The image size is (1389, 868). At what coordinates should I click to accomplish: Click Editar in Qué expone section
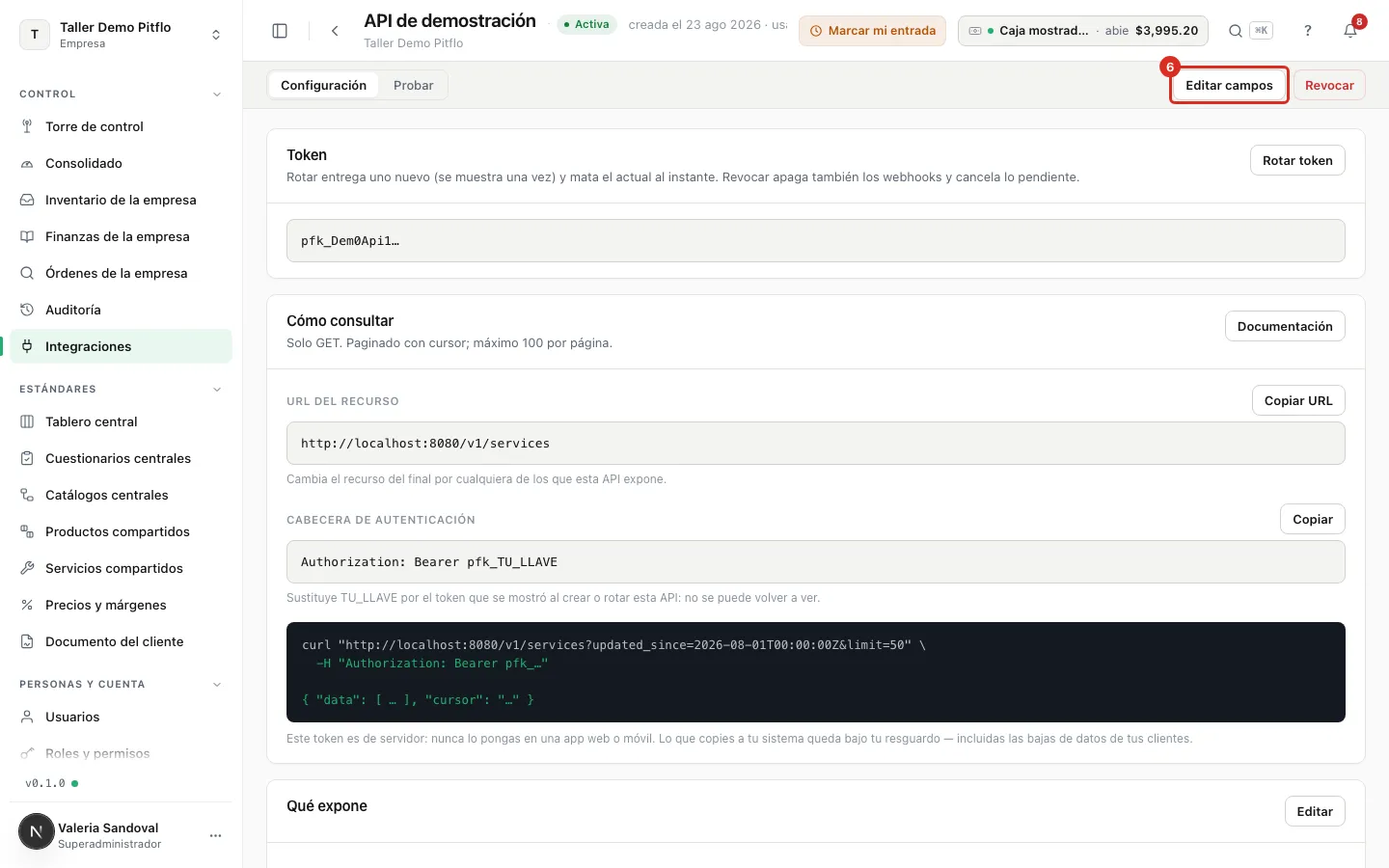point(1315,811)
